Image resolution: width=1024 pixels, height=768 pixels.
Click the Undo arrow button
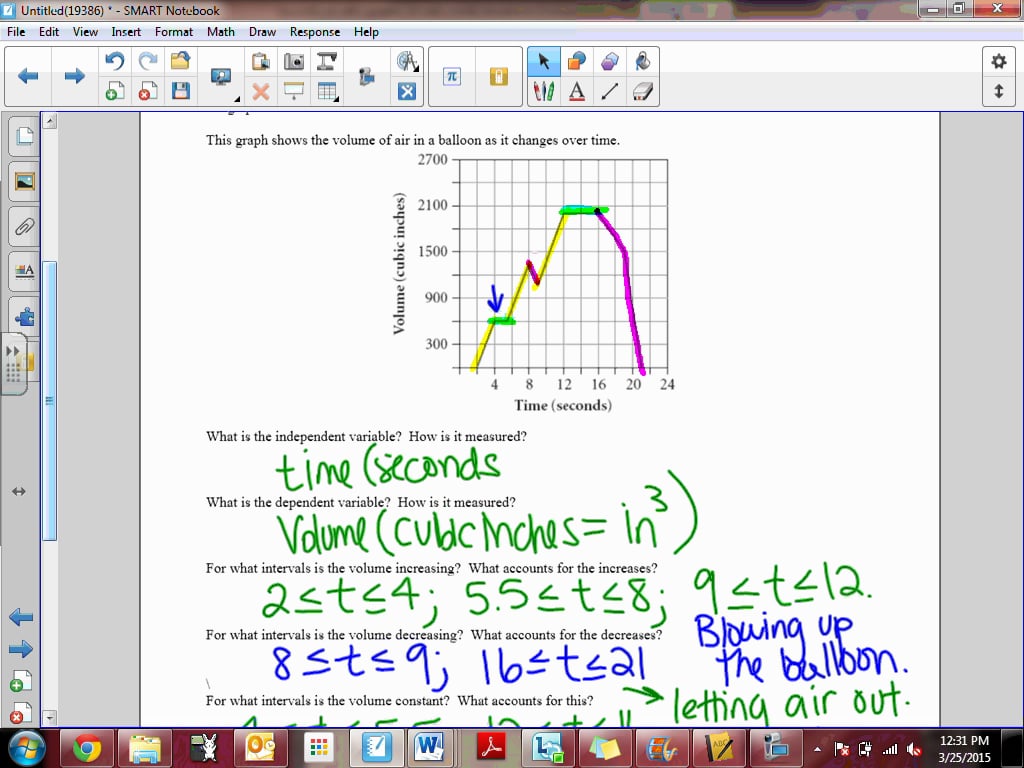[x=115, y=61]
